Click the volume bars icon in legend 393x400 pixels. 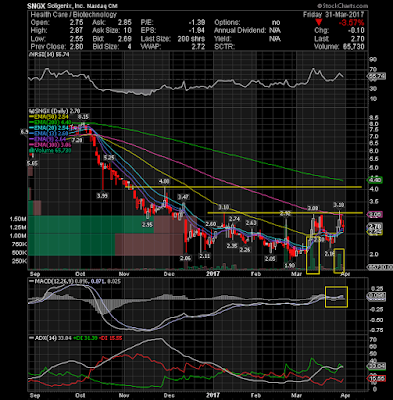(x=31, y=151)
